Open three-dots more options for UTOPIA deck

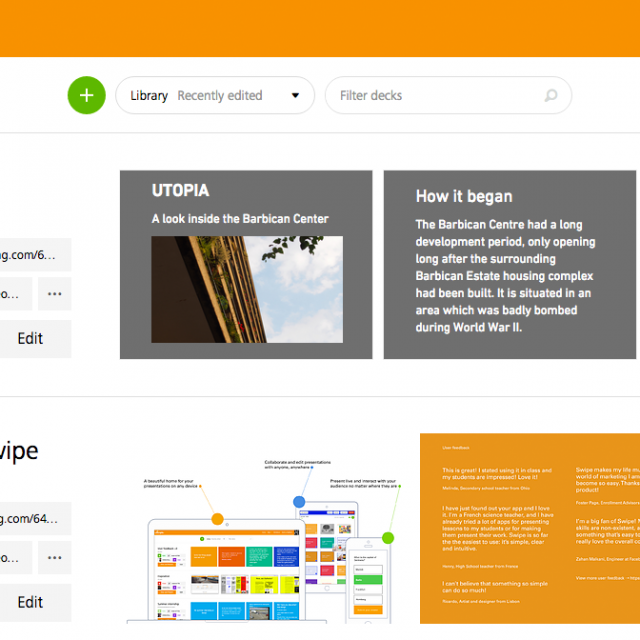click(x=55, y=294)
